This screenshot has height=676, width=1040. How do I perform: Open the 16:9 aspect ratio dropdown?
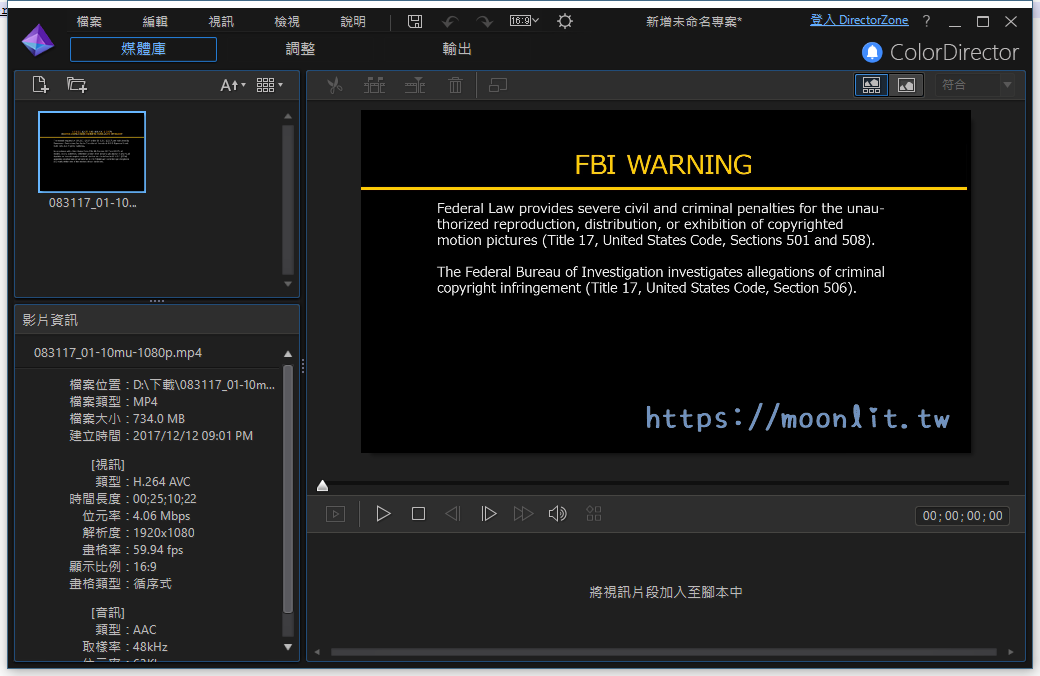(x=525, y=21)
